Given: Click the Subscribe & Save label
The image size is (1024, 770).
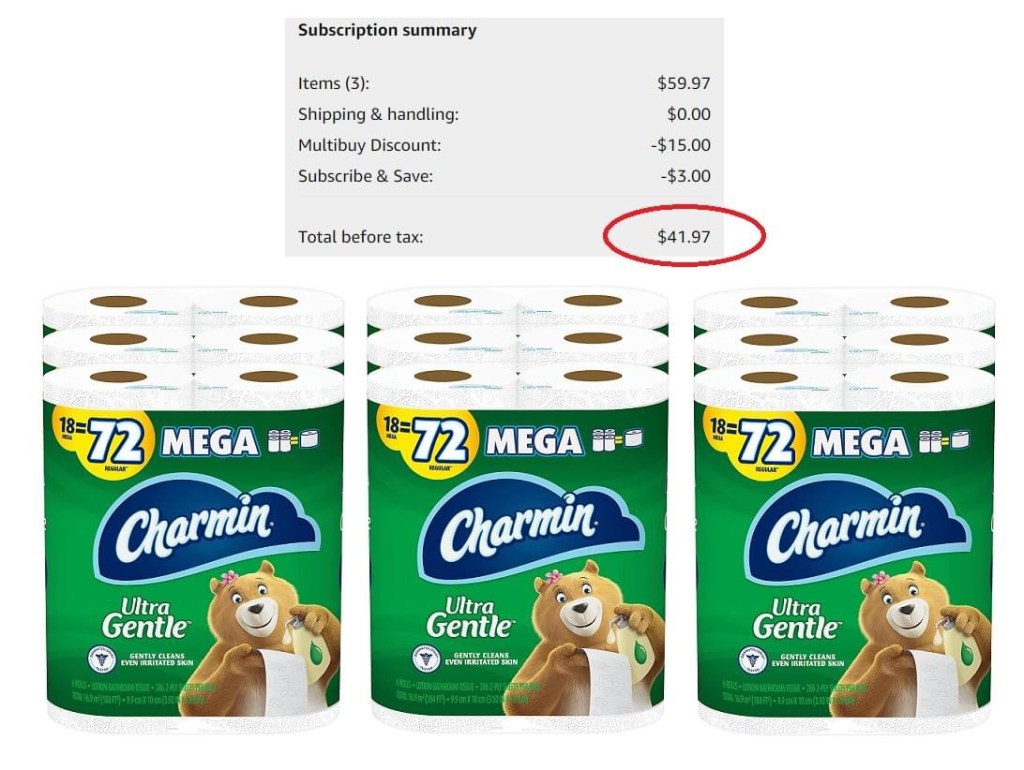Looking at the screenshot, I should tap(366, 176).
